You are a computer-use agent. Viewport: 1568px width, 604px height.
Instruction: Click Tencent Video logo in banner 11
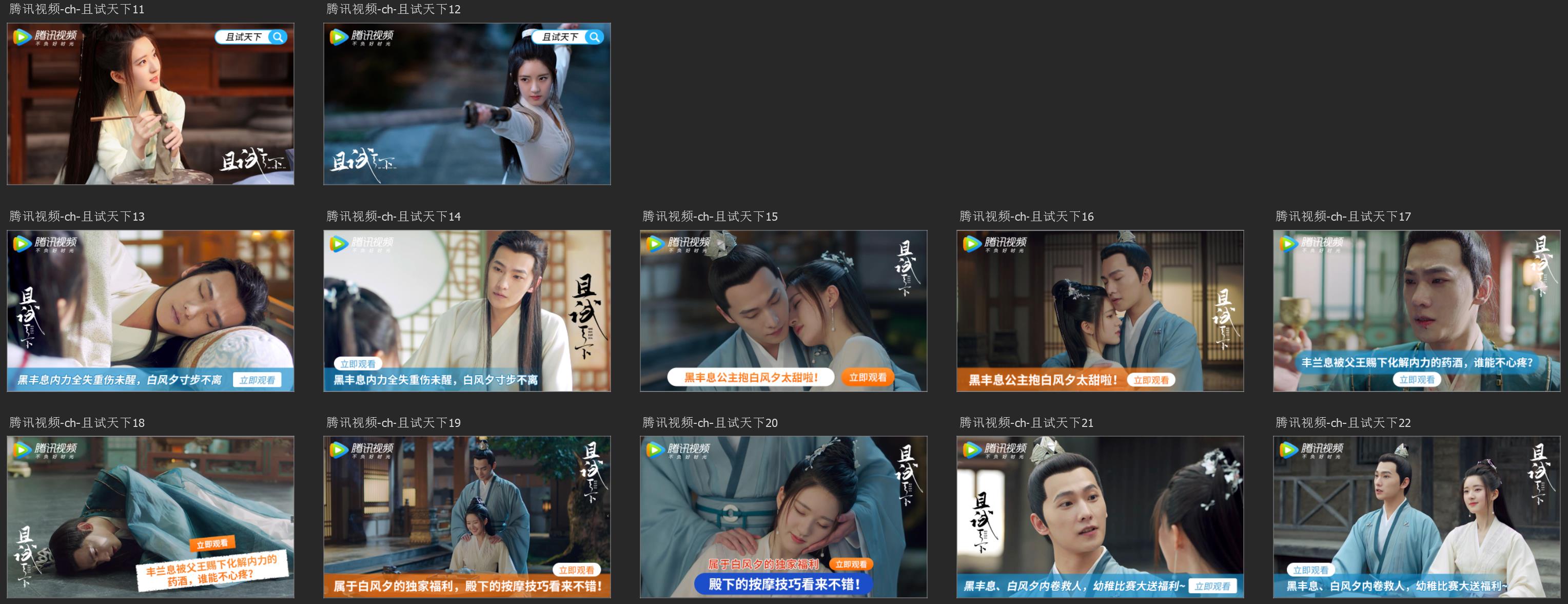[x=45, y=37]
